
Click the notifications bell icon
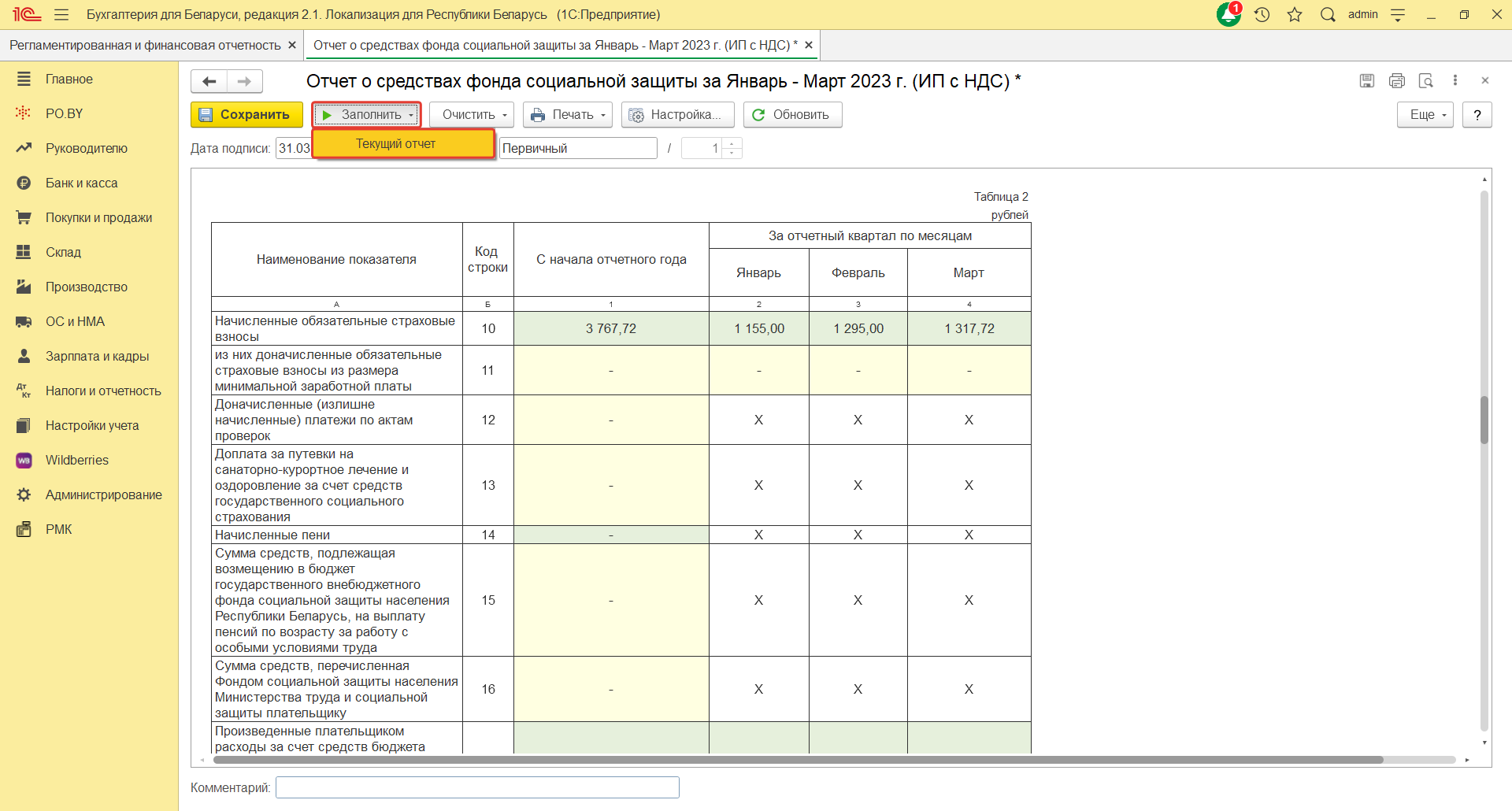click(1228, 15)
